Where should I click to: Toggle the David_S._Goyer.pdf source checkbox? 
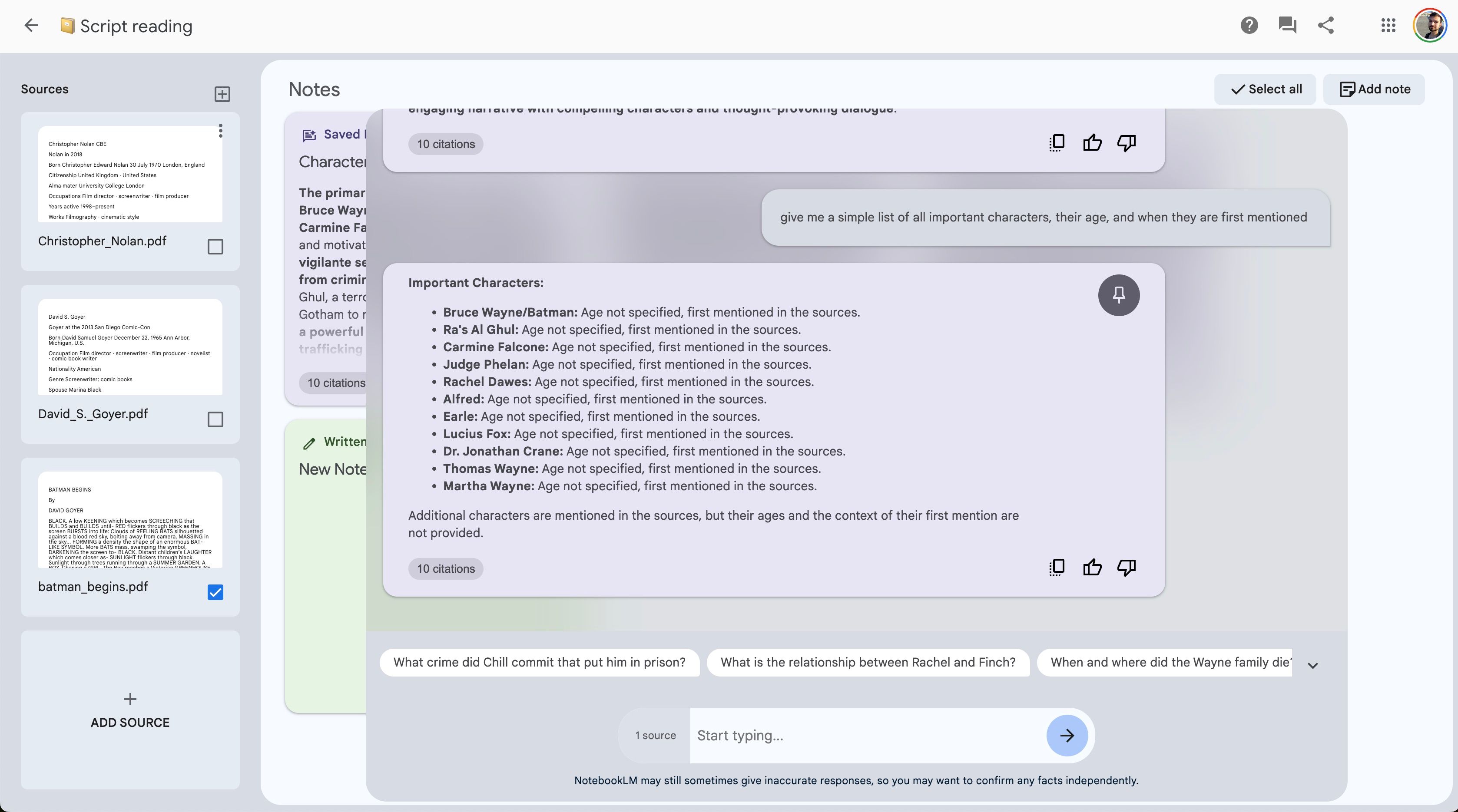[215, 419]
